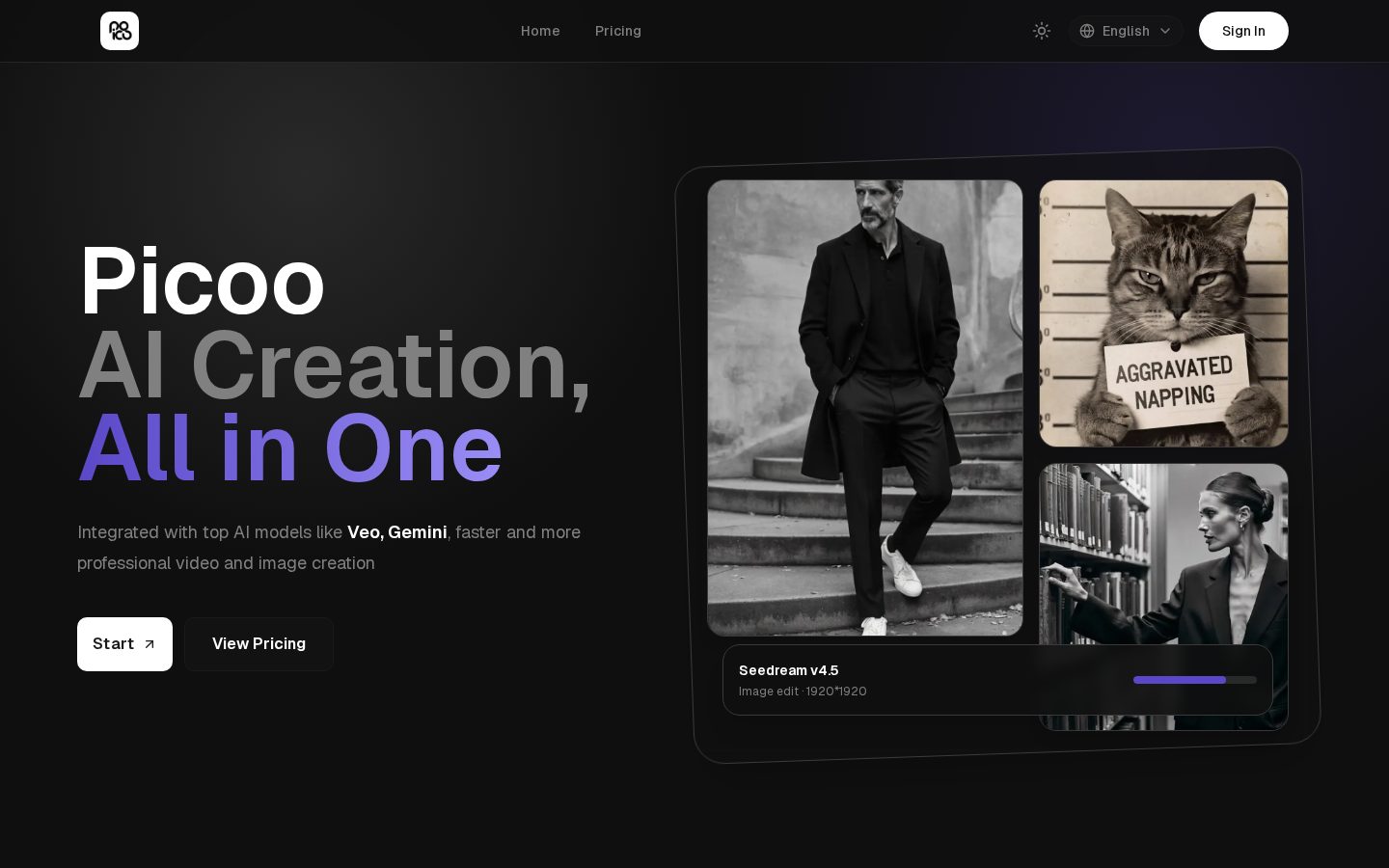
Task: Click the bold 'Veo, Gemini' text
Action: pos(396,532)
